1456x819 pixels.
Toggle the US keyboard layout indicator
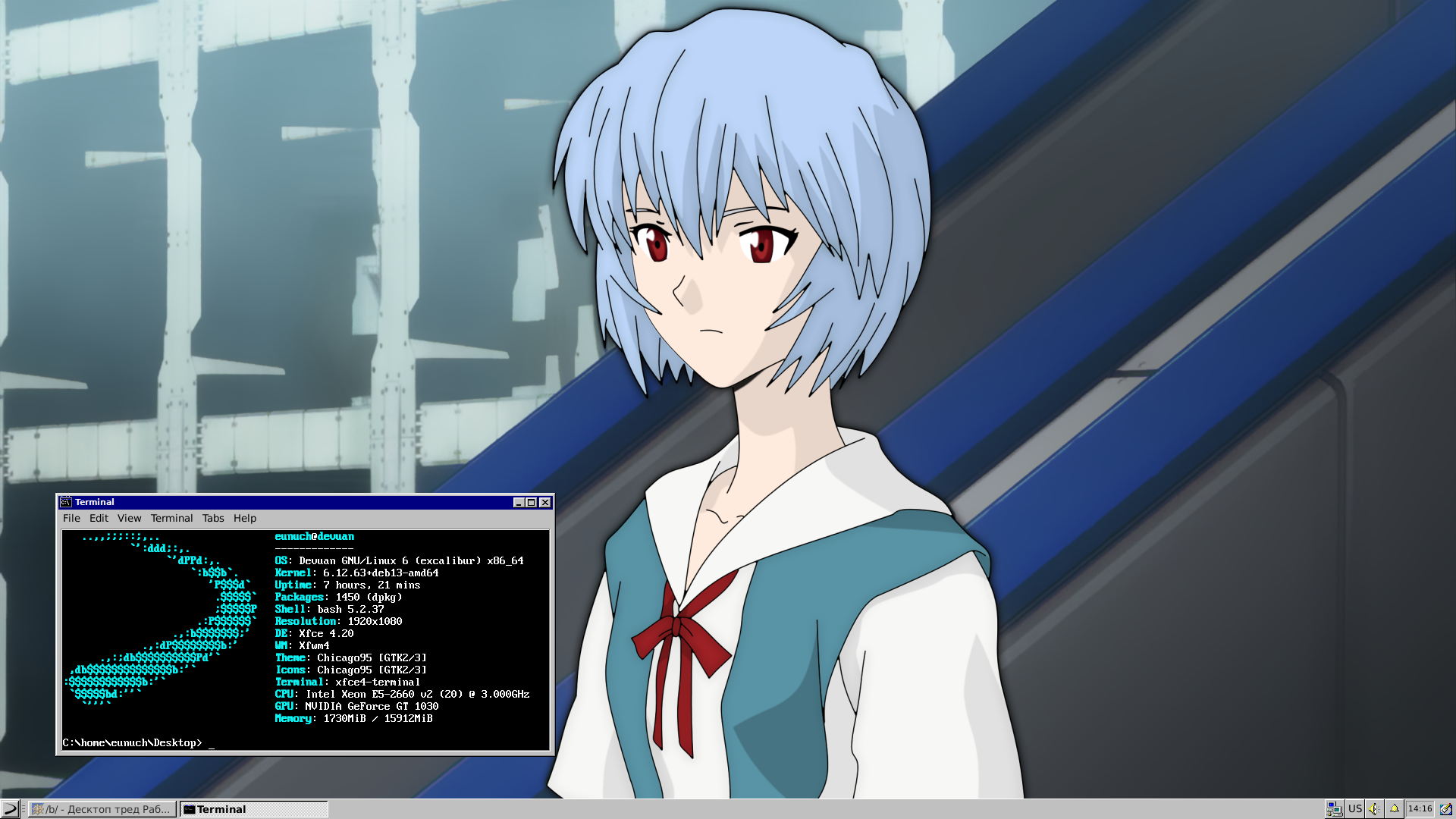pyautogui.click(x=1355, y=809)
